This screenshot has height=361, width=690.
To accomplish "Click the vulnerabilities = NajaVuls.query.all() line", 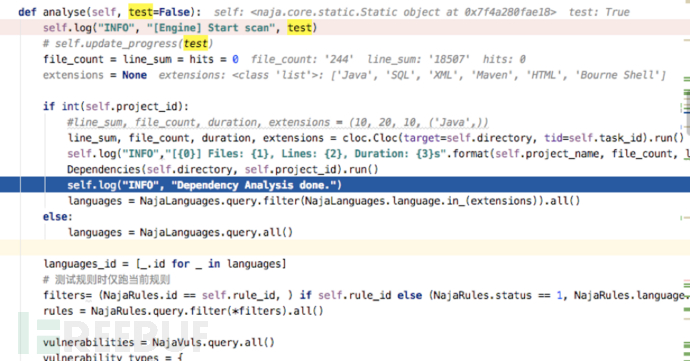I will point(158,343).
